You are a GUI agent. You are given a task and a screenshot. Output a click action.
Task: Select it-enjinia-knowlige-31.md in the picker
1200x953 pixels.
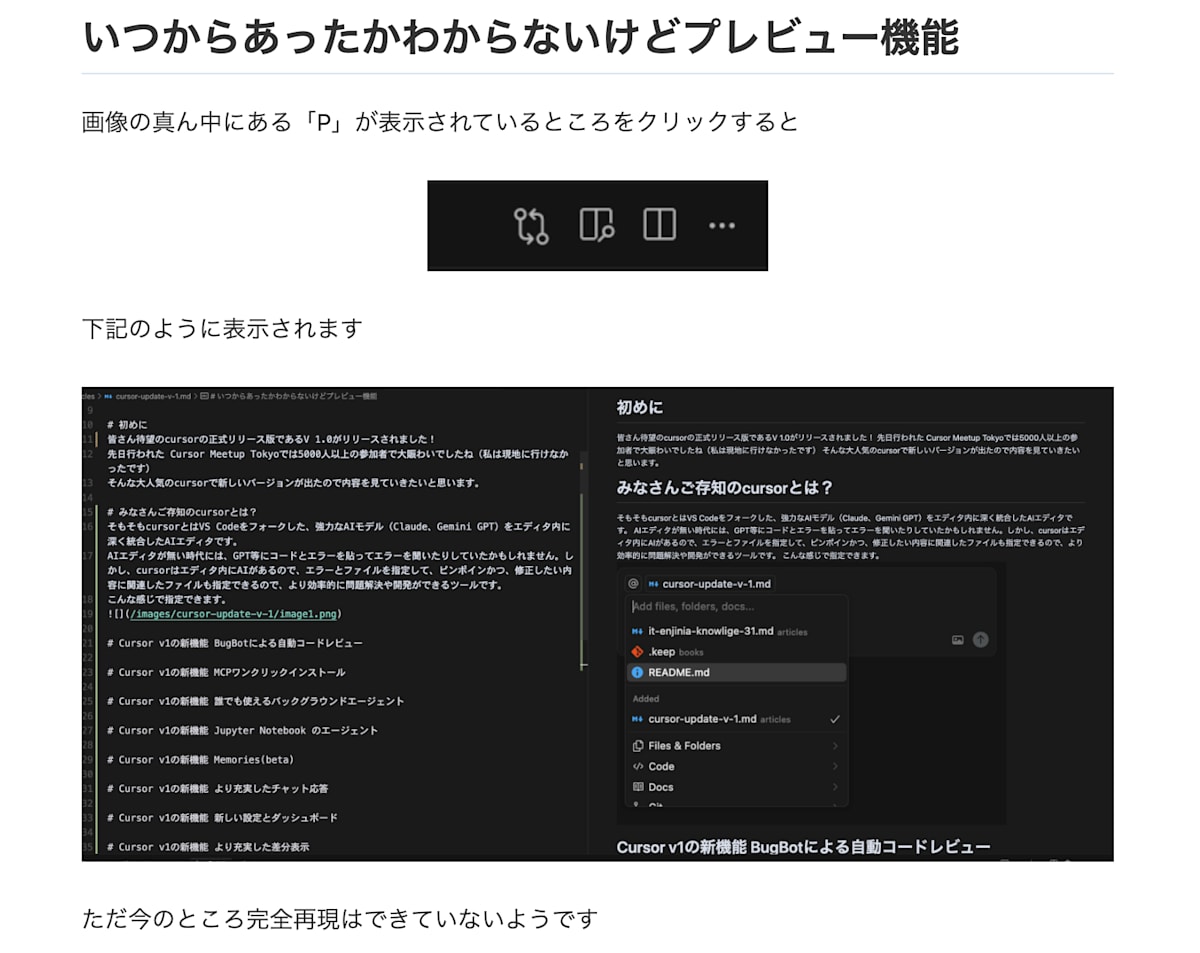736,631
